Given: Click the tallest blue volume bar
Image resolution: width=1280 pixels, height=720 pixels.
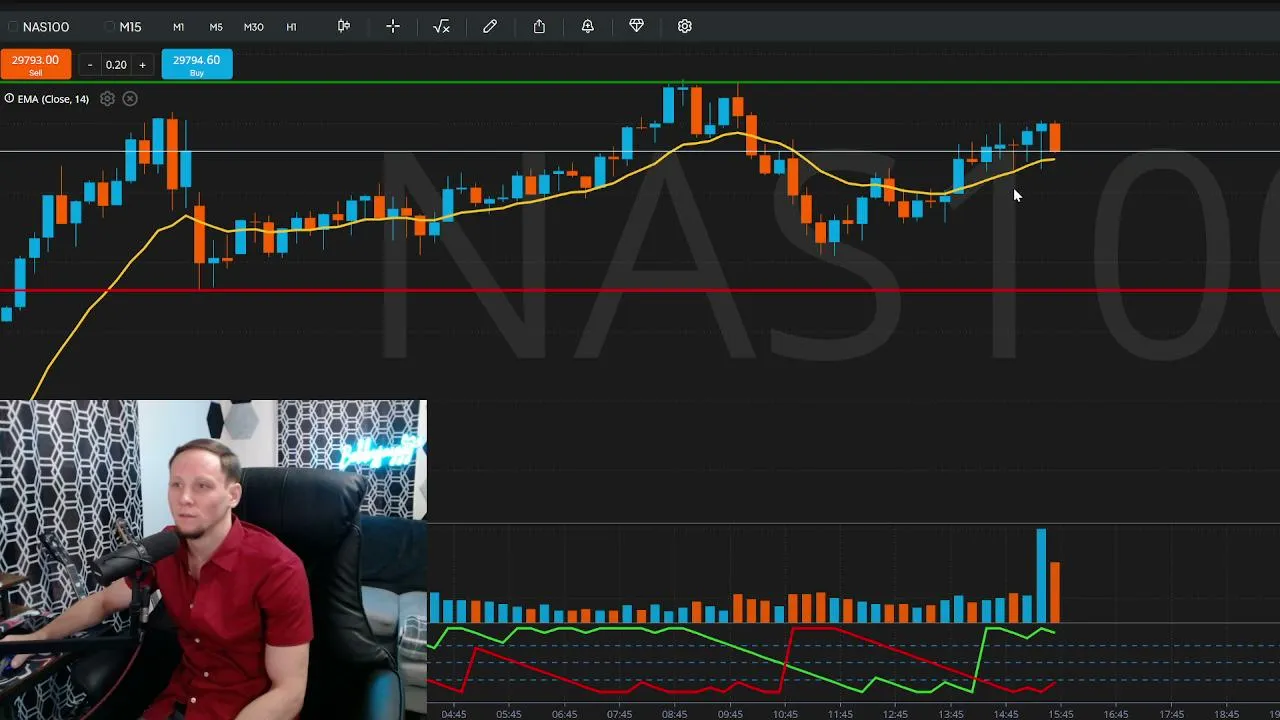Looking at the screenshot, I should (x=1041, y=576).
